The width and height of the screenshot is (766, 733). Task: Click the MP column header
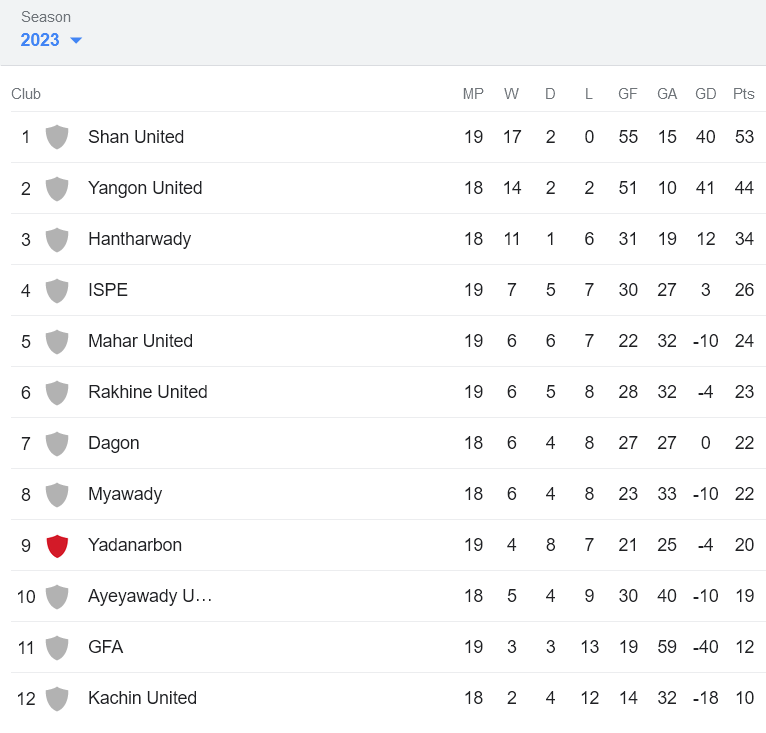pyautogui.click(x=473, y=94)
